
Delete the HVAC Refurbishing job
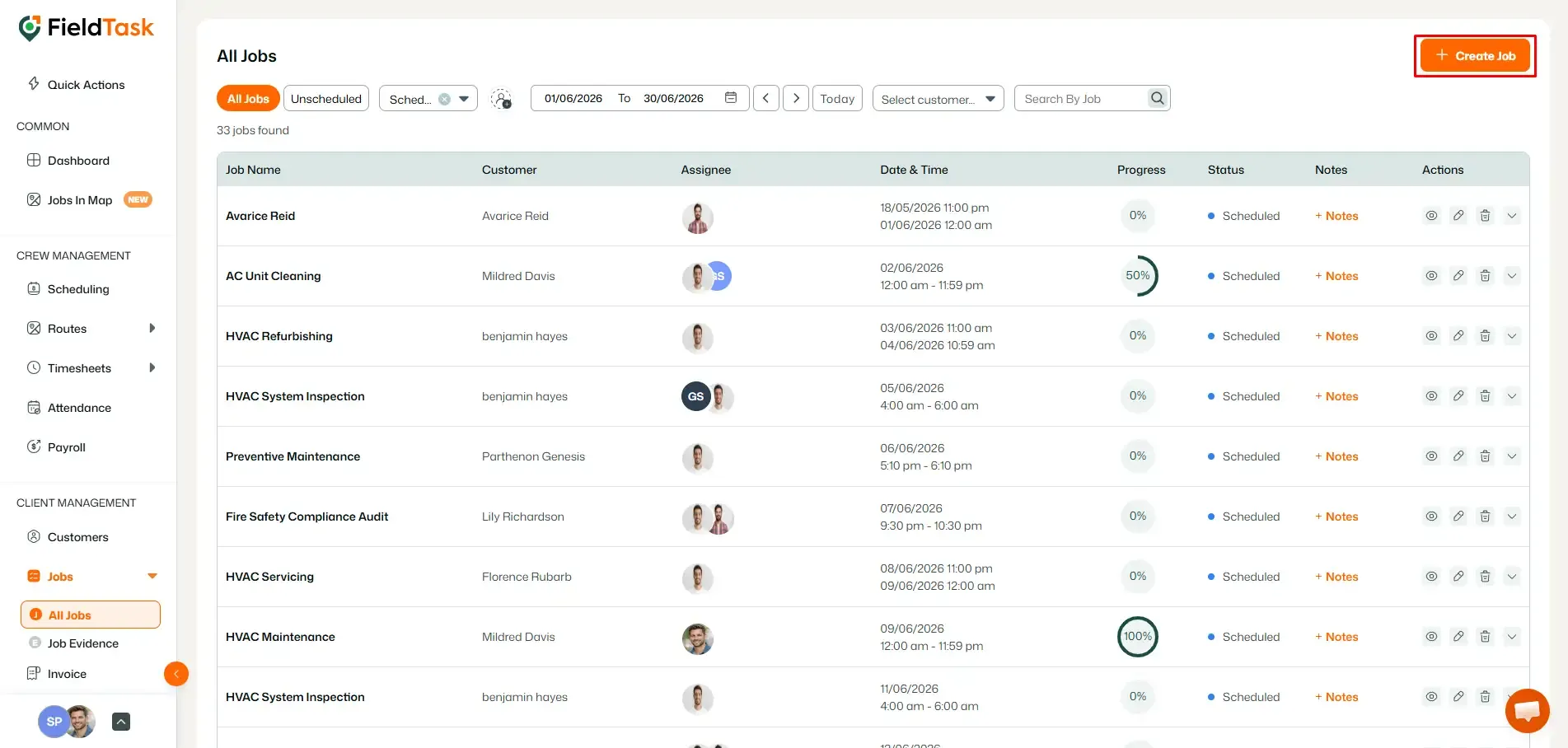click(1485, 336)
